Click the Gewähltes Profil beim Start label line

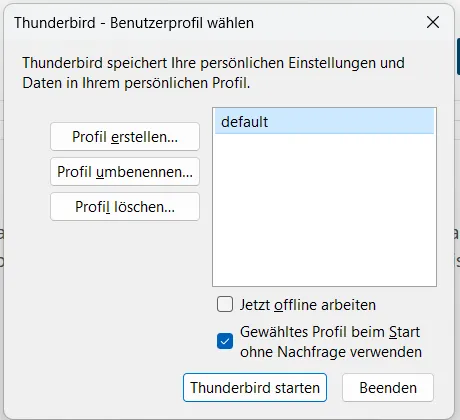330,332
